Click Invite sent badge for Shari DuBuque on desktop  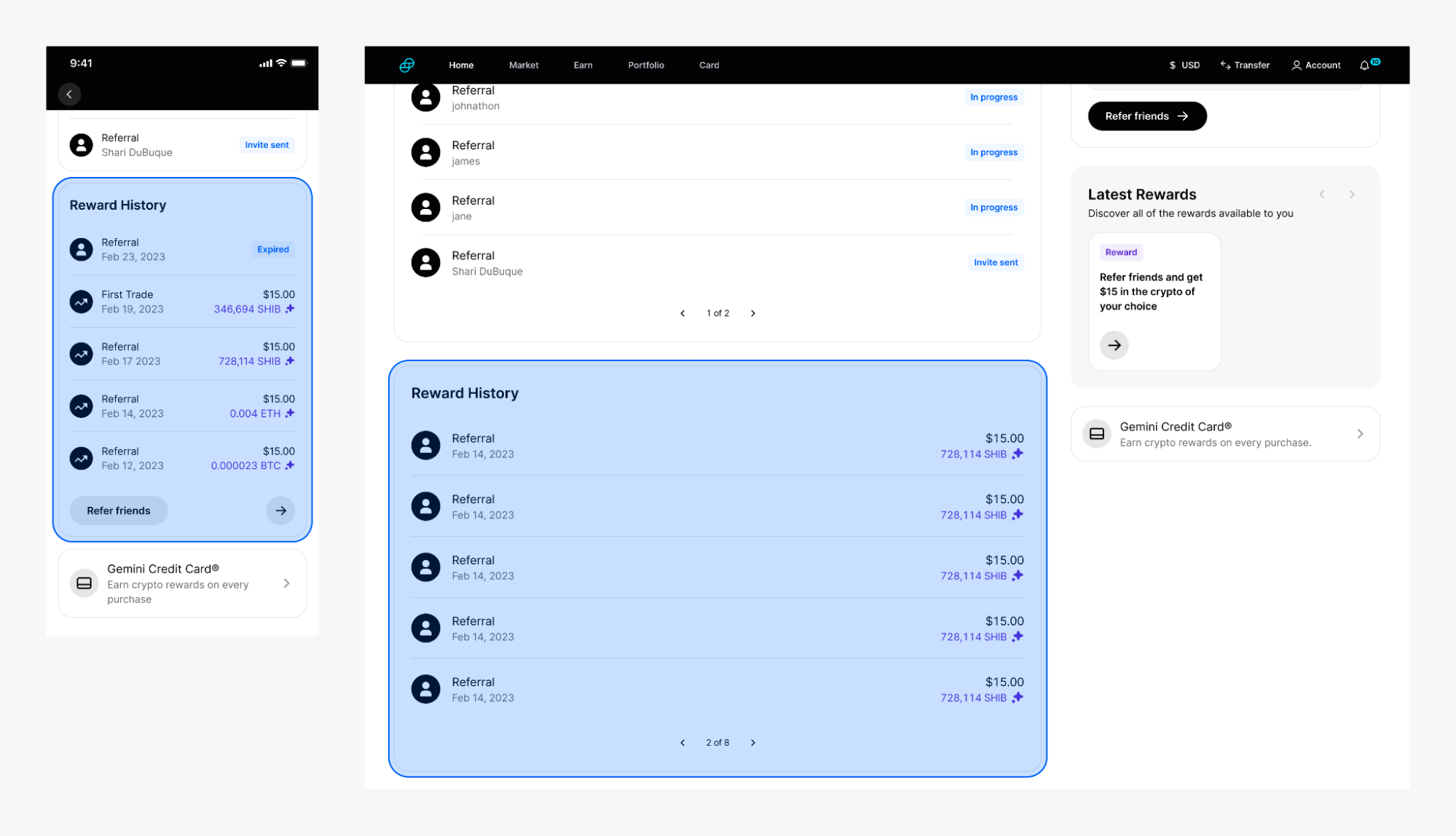pos(996,263)
